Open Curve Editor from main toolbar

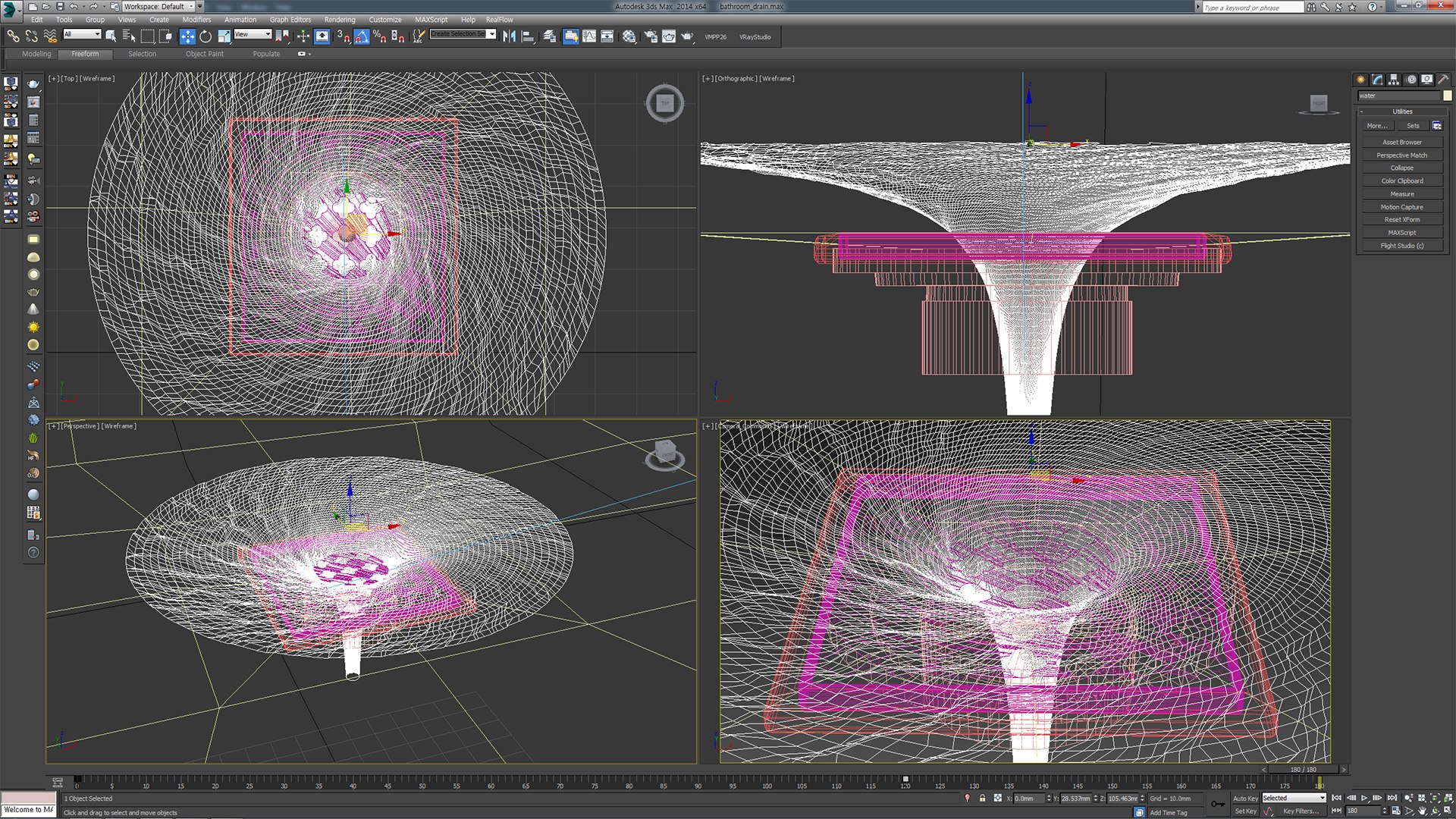pos(589,36)
